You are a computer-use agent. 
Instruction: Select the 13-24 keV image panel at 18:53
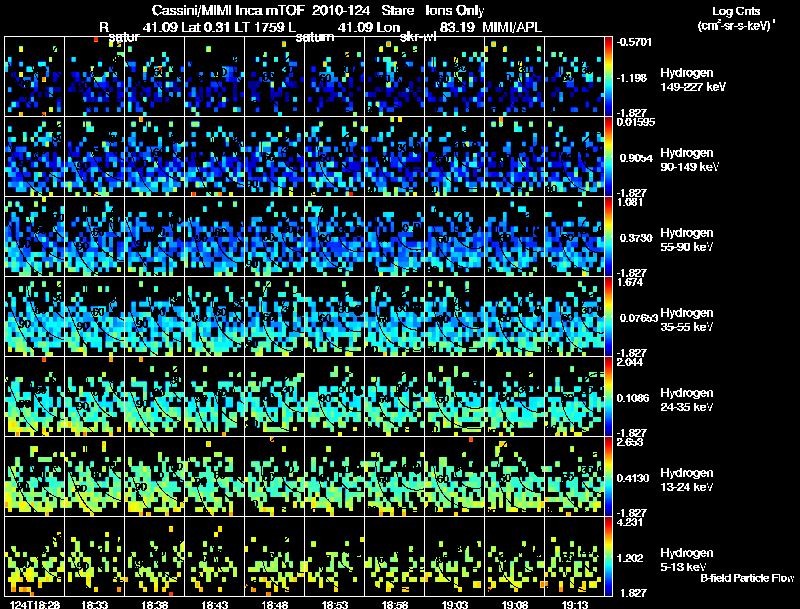click(x=334, y=477)
